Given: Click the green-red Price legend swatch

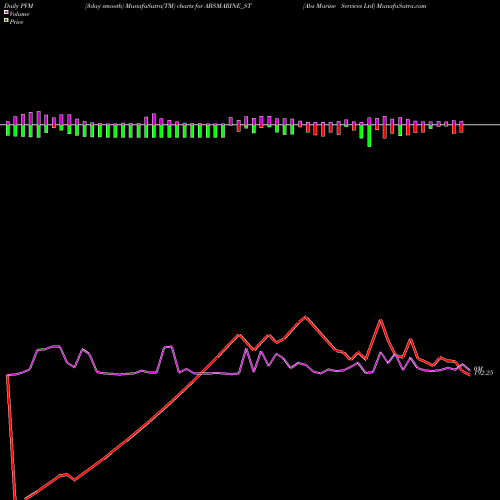Looking at the screenshot, I should tap(6, 21).
